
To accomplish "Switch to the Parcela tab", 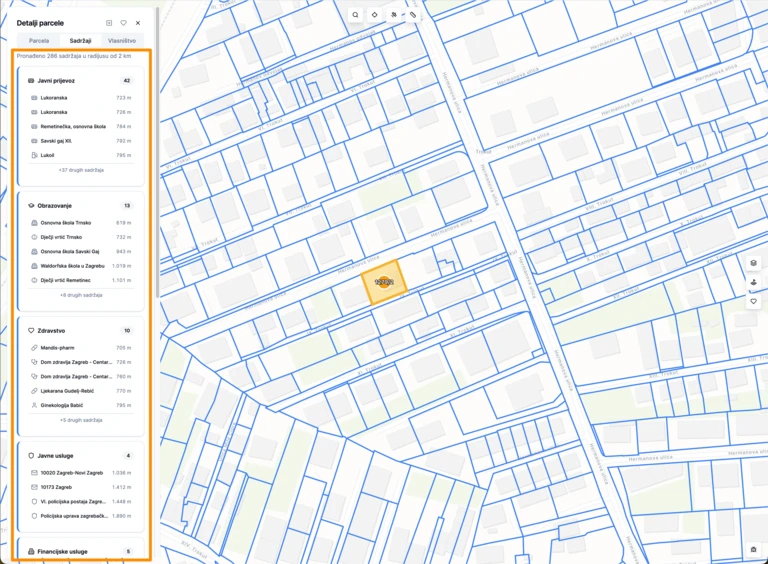I will point(39,41).
